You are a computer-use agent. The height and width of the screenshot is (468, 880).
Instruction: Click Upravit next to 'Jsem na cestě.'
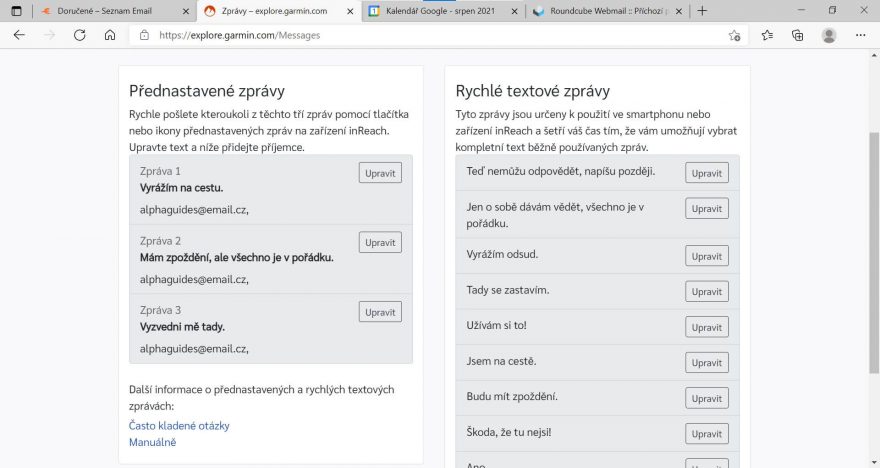[x=707, y=363]
